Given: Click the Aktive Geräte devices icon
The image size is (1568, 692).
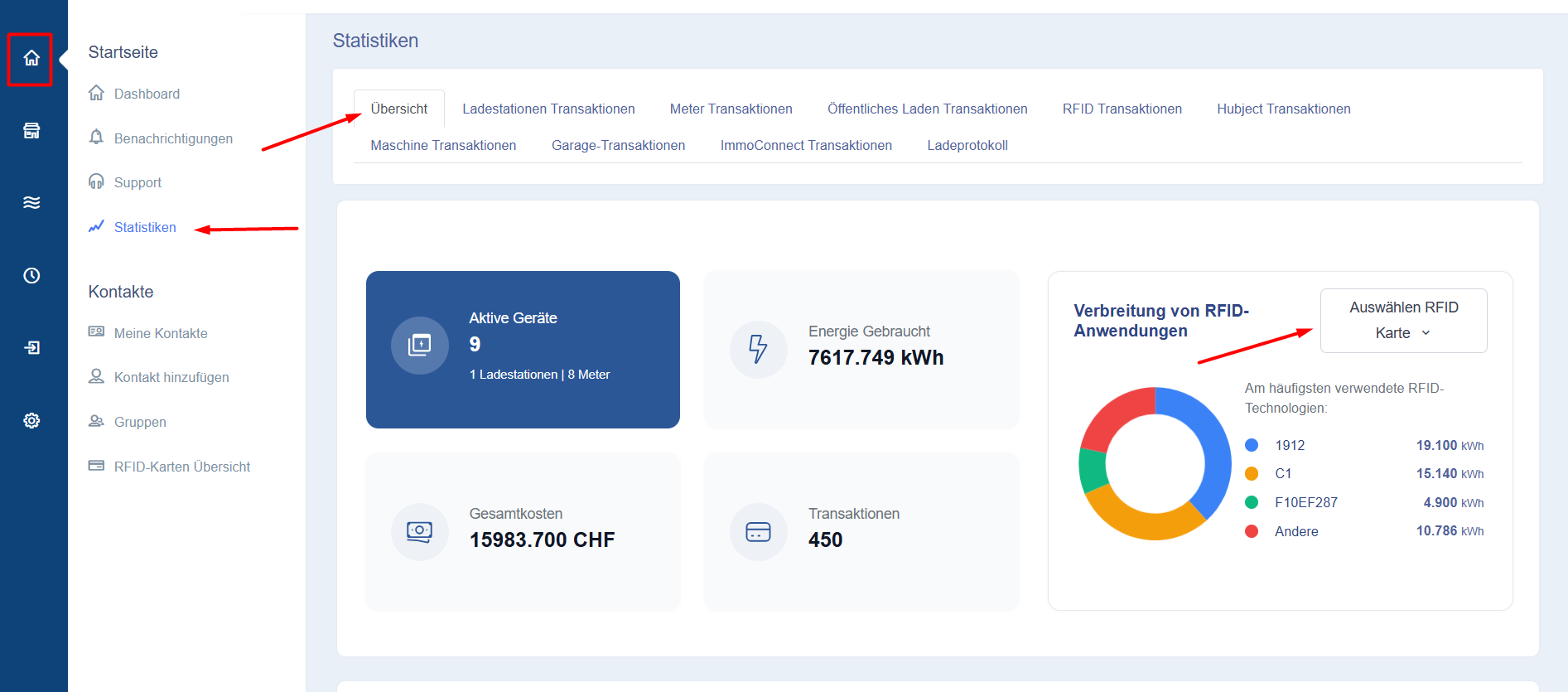Looking at the screenshot, I should (x=420, y=346).
